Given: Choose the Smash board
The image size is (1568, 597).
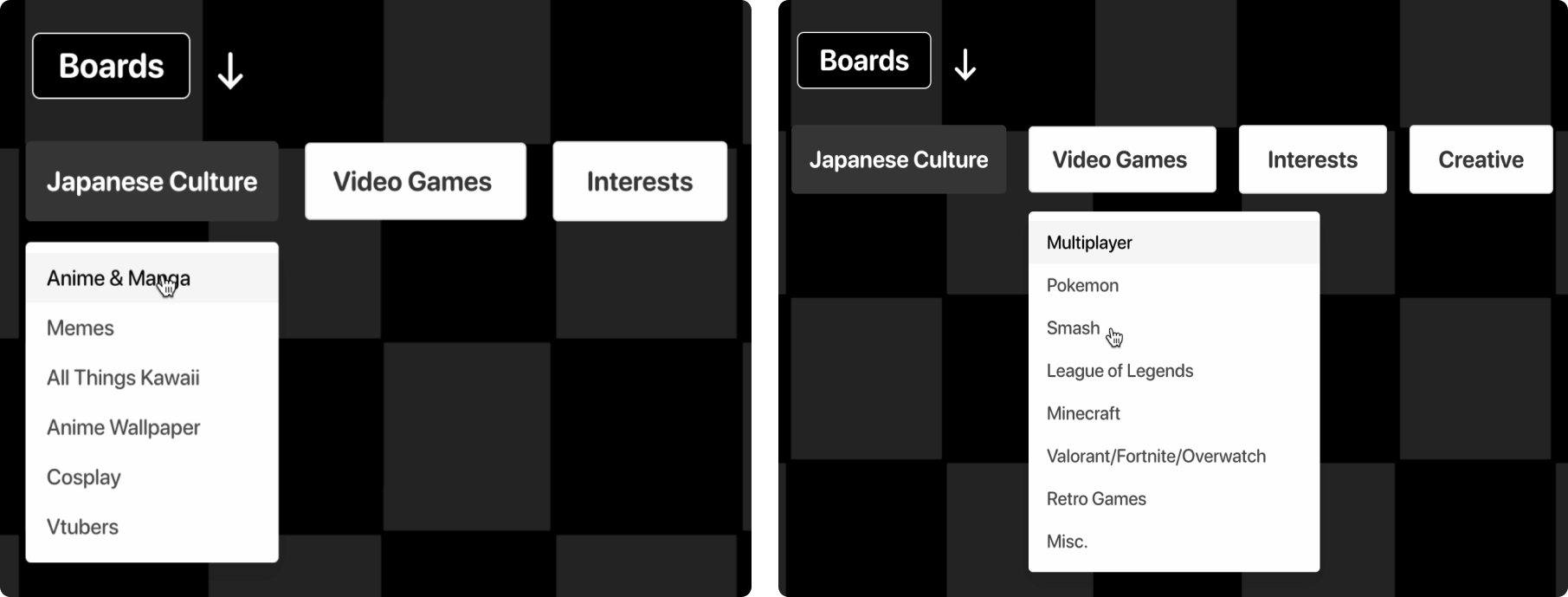Looking at the screenshot, I should (x=1073, y=328).
